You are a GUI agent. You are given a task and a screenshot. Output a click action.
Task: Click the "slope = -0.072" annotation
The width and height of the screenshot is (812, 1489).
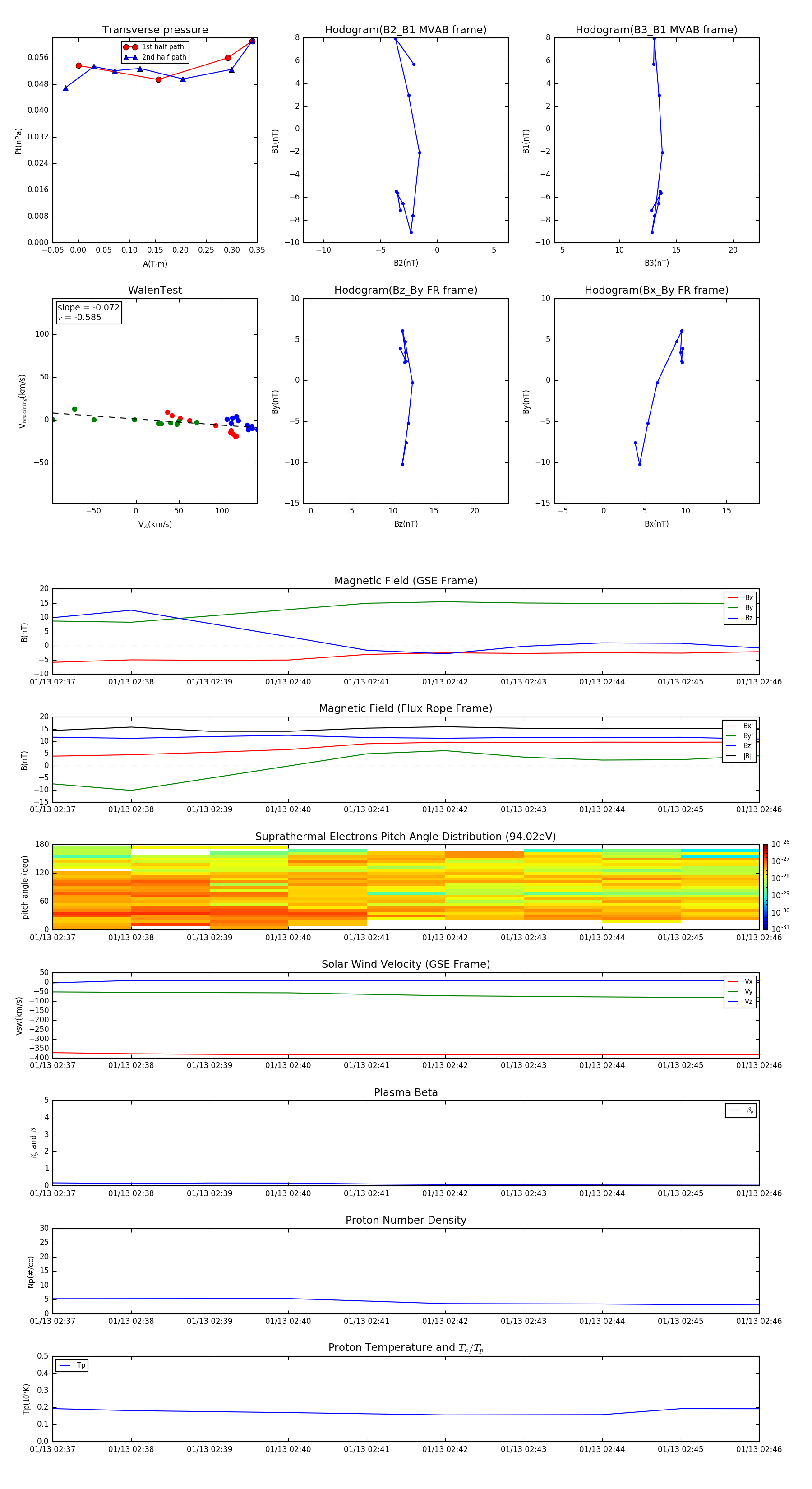point(88,308)
